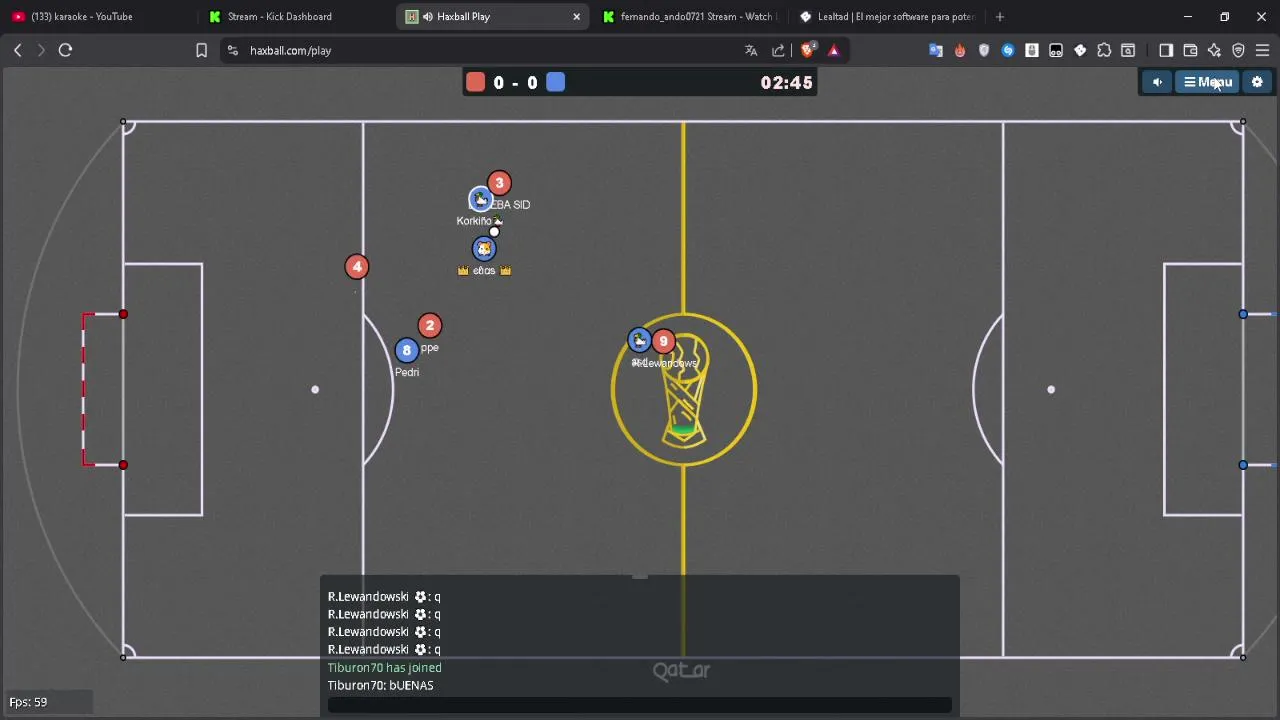Mute the Haxball game sound
This screenshot has height=720, width=1280.
tap(1157, 82)
